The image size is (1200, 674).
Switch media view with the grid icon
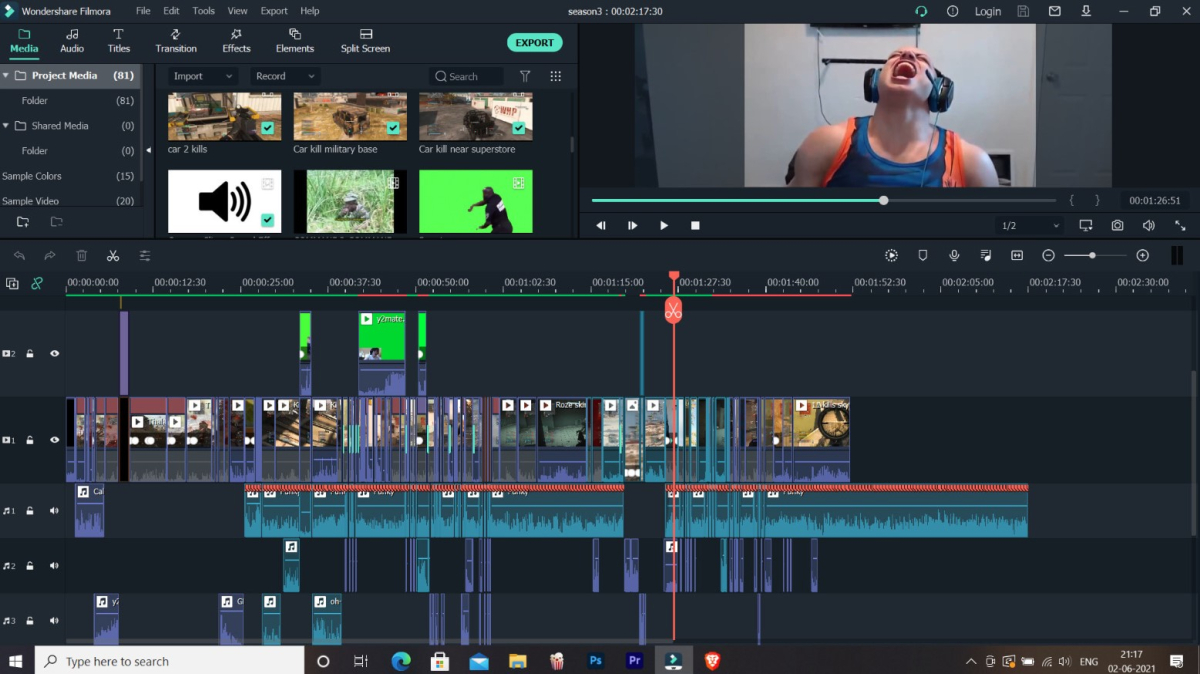555,76
